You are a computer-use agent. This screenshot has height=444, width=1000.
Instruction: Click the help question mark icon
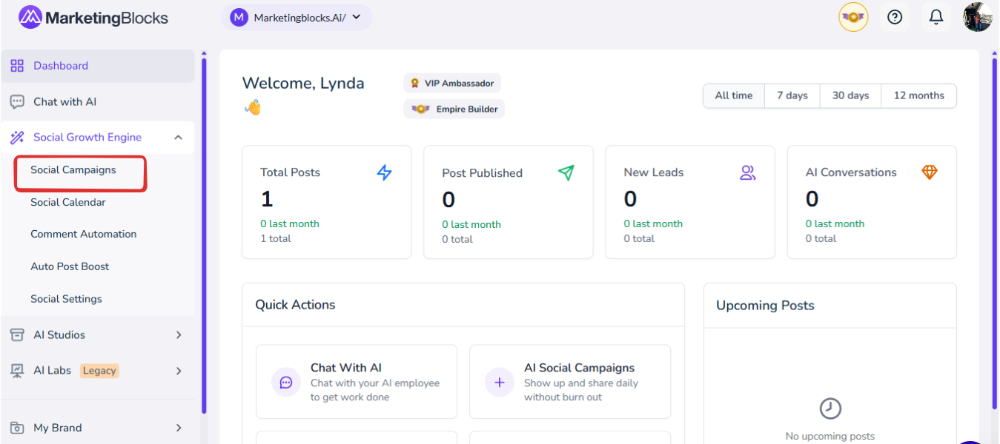point(895,17)
